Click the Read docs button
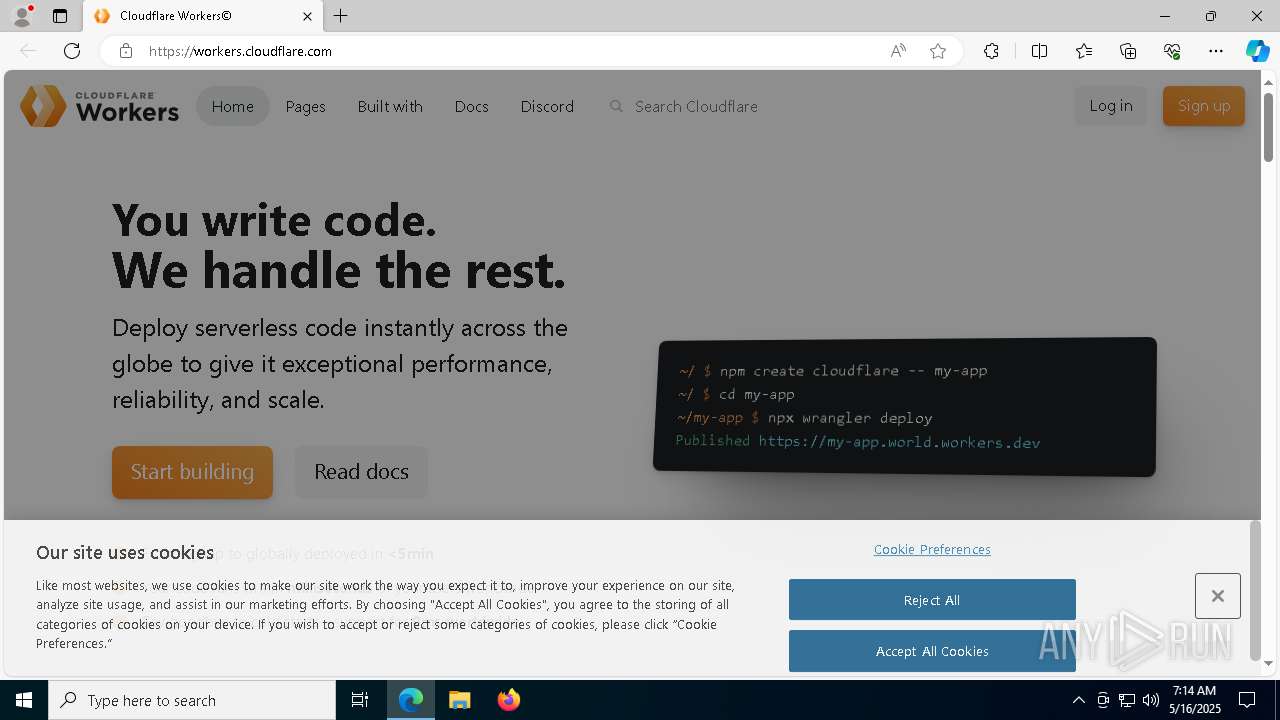Screen dimensions: 1280x720 pos(361,472)
